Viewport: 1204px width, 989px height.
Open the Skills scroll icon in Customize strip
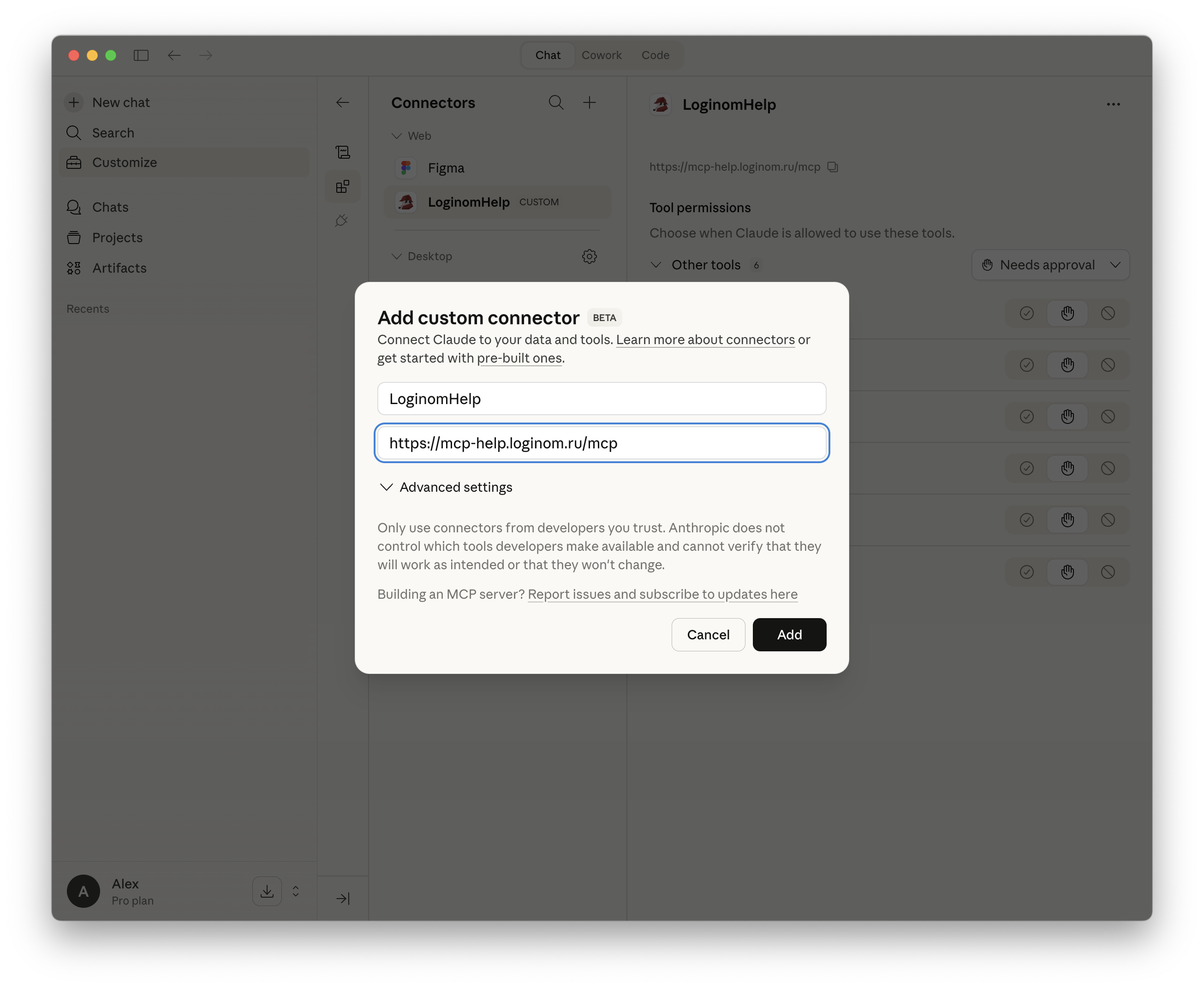342,152
